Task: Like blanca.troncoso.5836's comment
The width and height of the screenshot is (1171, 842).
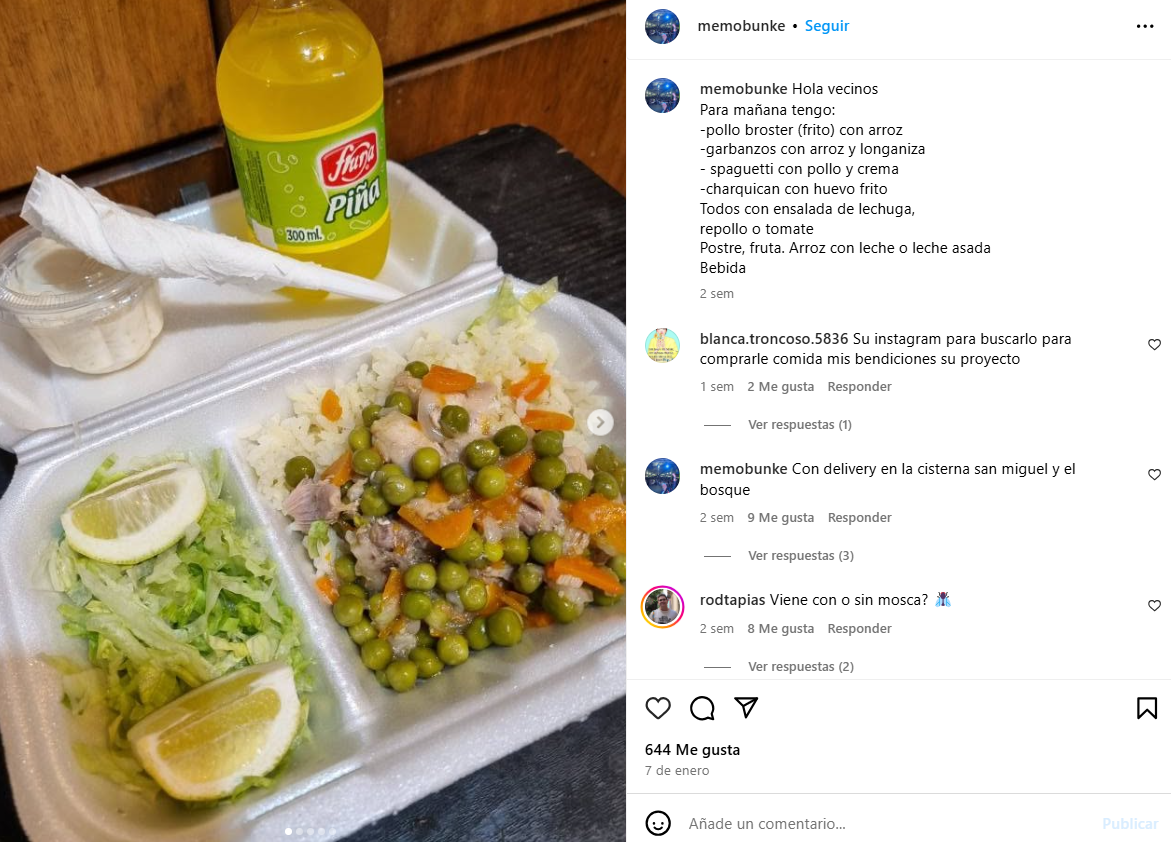Action: click(1154, 344)
